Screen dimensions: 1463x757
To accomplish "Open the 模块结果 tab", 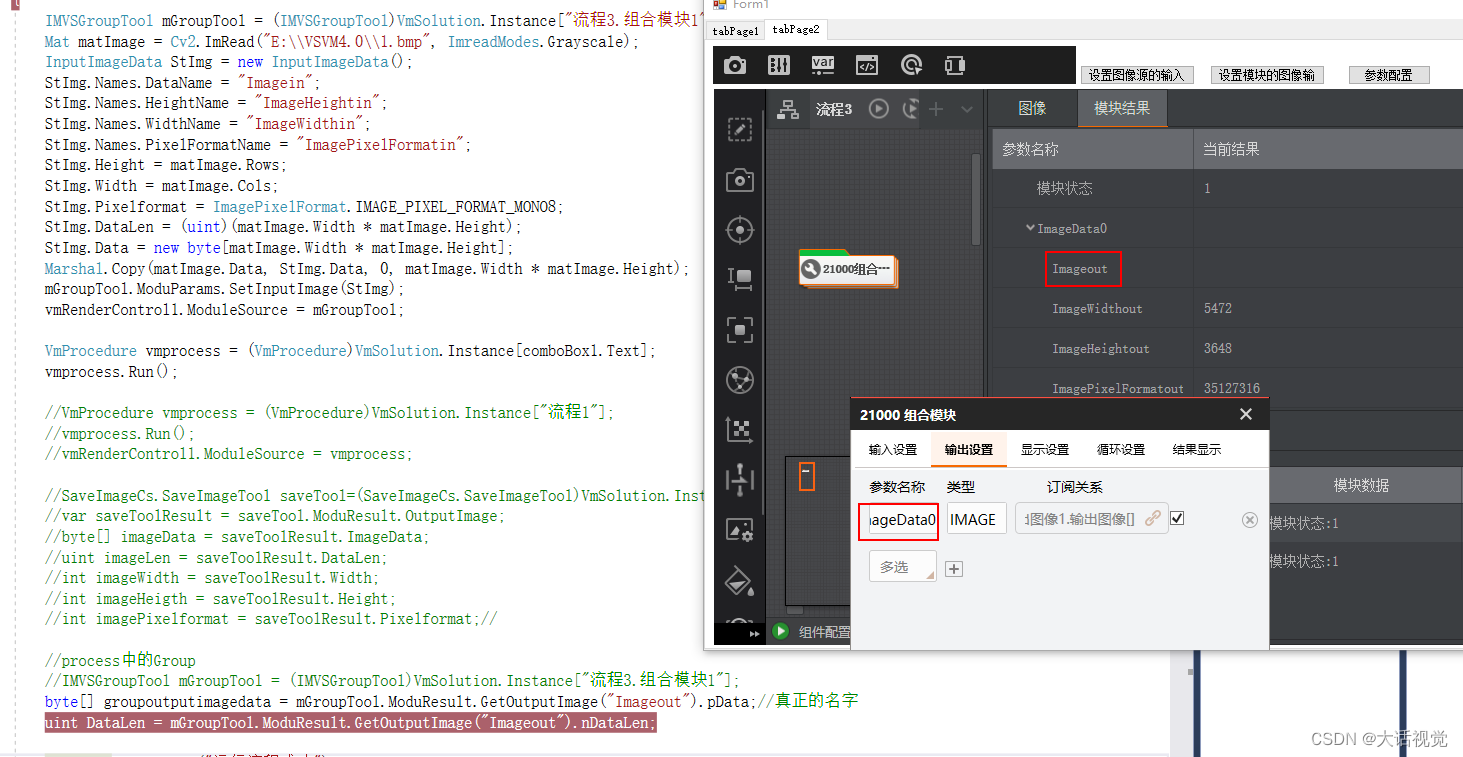I will click(1122, 108).
